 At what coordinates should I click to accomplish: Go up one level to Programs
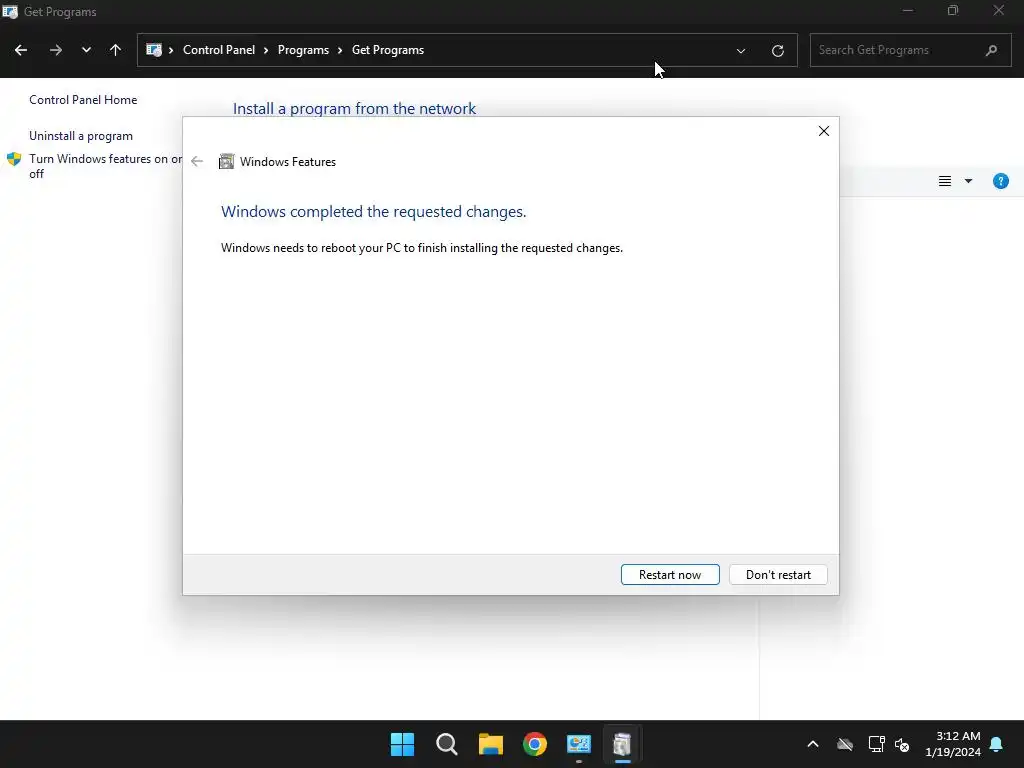(116, 50)
